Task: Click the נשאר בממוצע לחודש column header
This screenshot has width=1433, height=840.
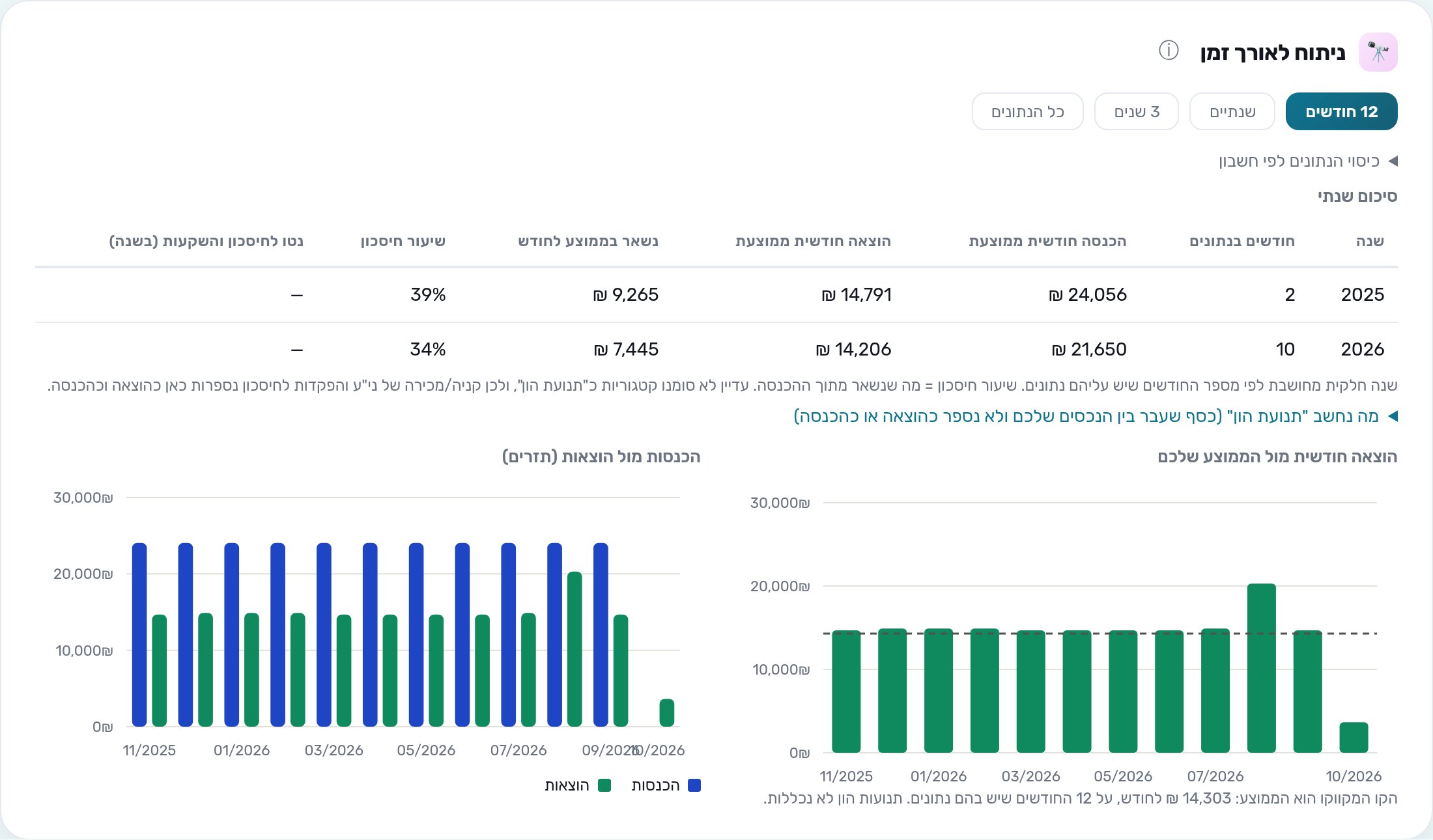Action: (588, 241)
